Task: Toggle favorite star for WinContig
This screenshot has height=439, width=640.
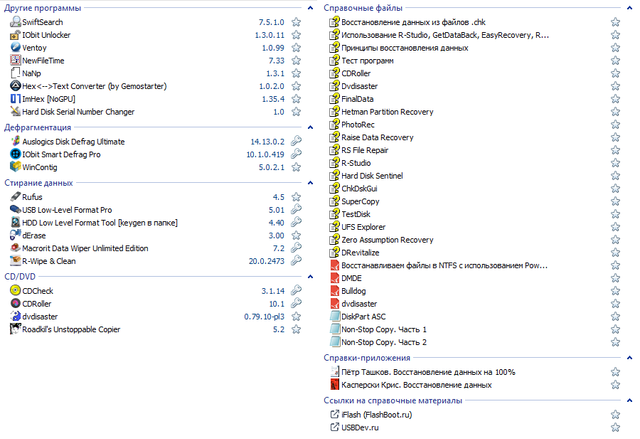Action: (296, 167)
